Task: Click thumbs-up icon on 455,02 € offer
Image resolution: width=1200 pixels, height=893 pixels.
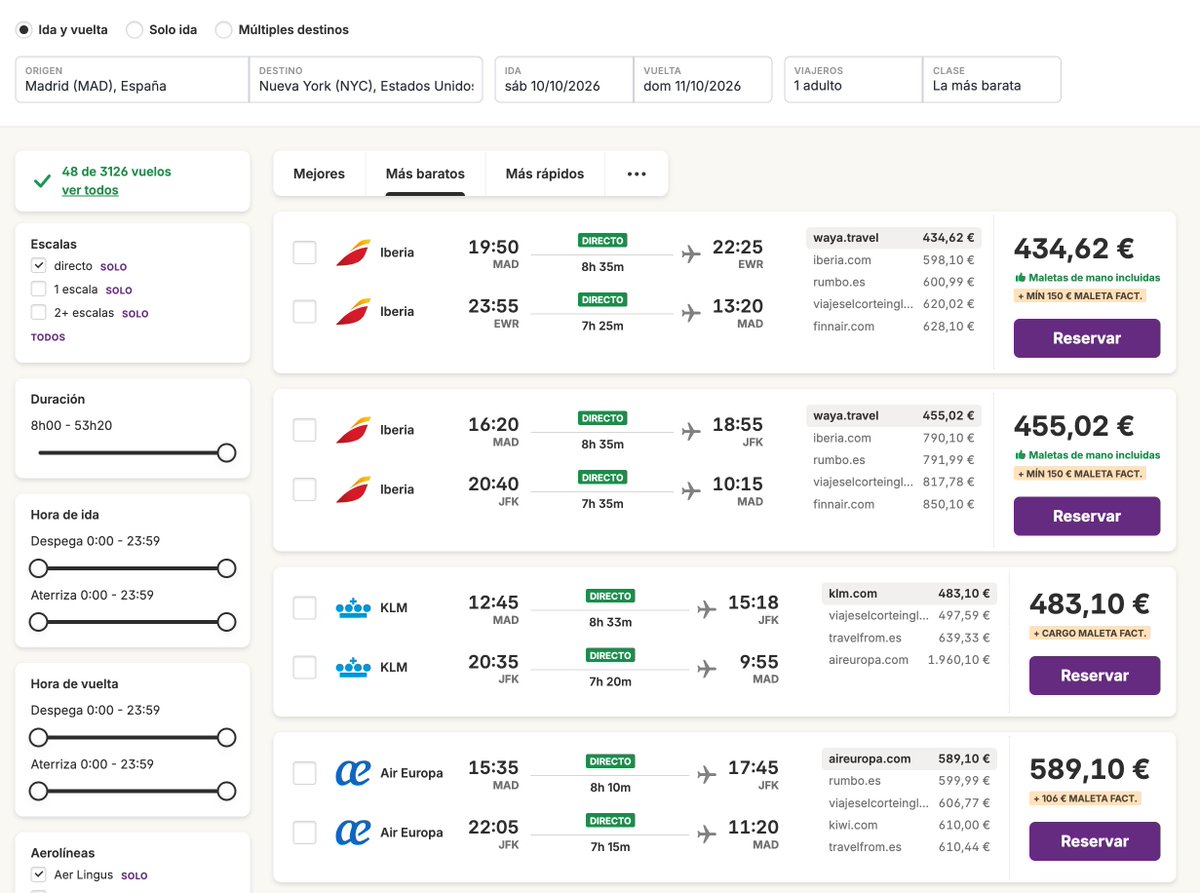Action: 1020,455
